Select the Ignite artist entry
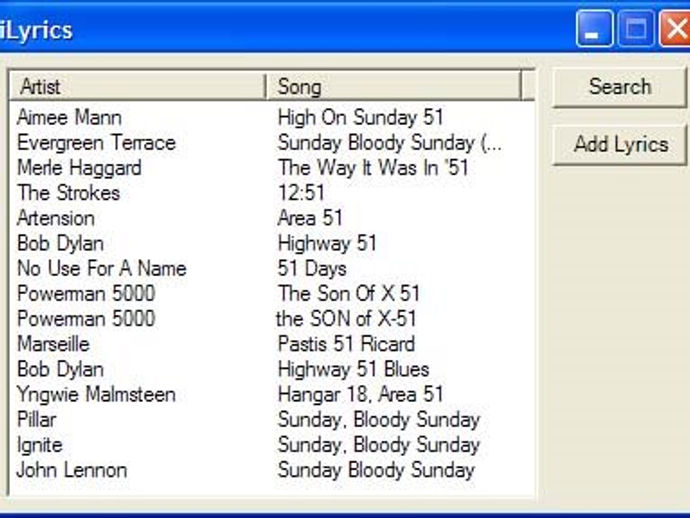The image size is (690, 518). tap(40, 445)
